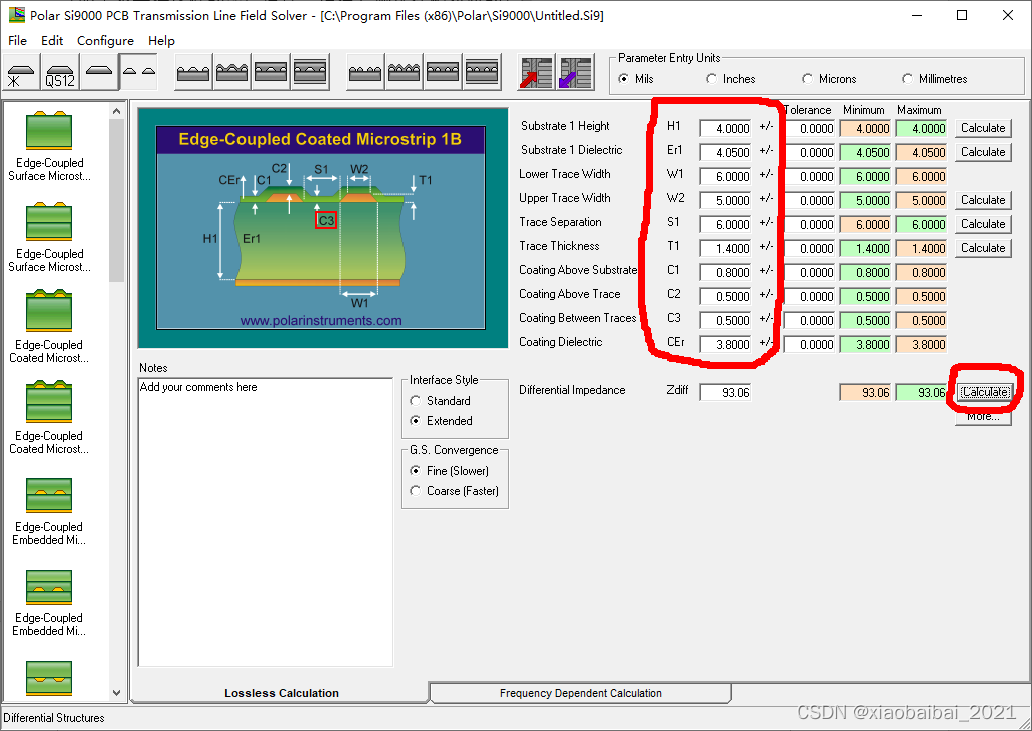Pick the first Edge-Coupled Coated Microstrip thumbnail
The width and height of the screenshot is (1032, 731).
(x=49, y=311)
